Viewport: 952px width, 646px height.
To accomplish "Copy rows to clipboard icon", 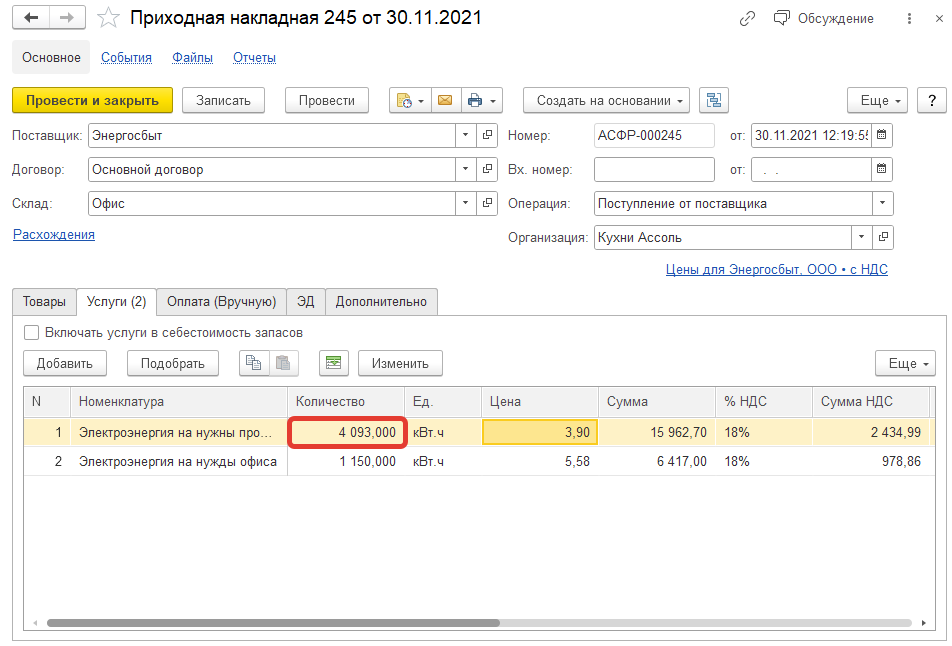I will click(254, 363).
